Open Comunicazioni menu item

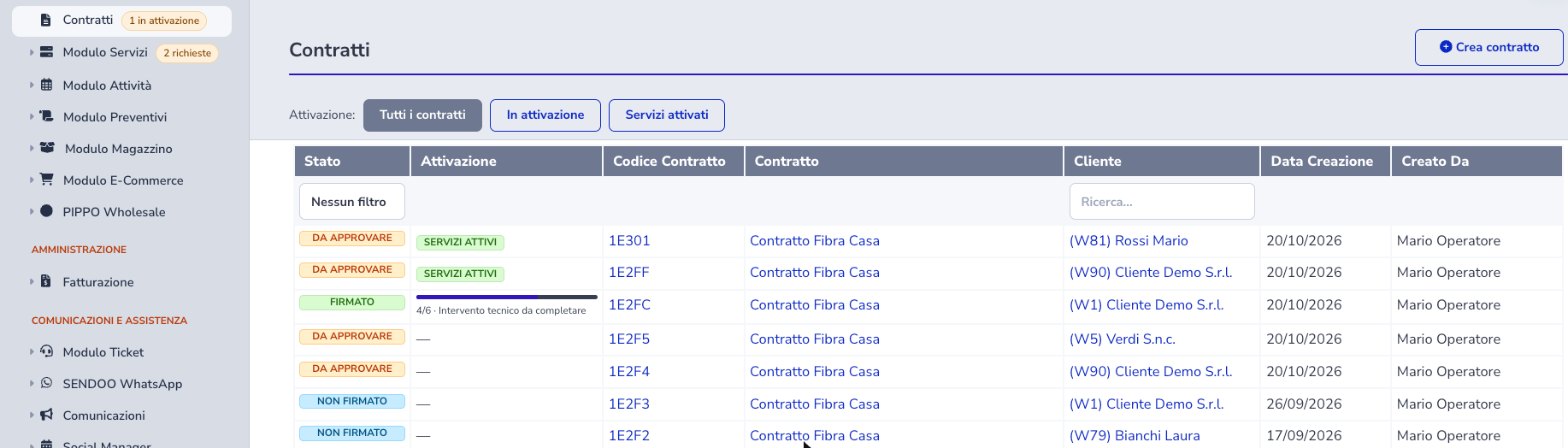tap(104, 415)
